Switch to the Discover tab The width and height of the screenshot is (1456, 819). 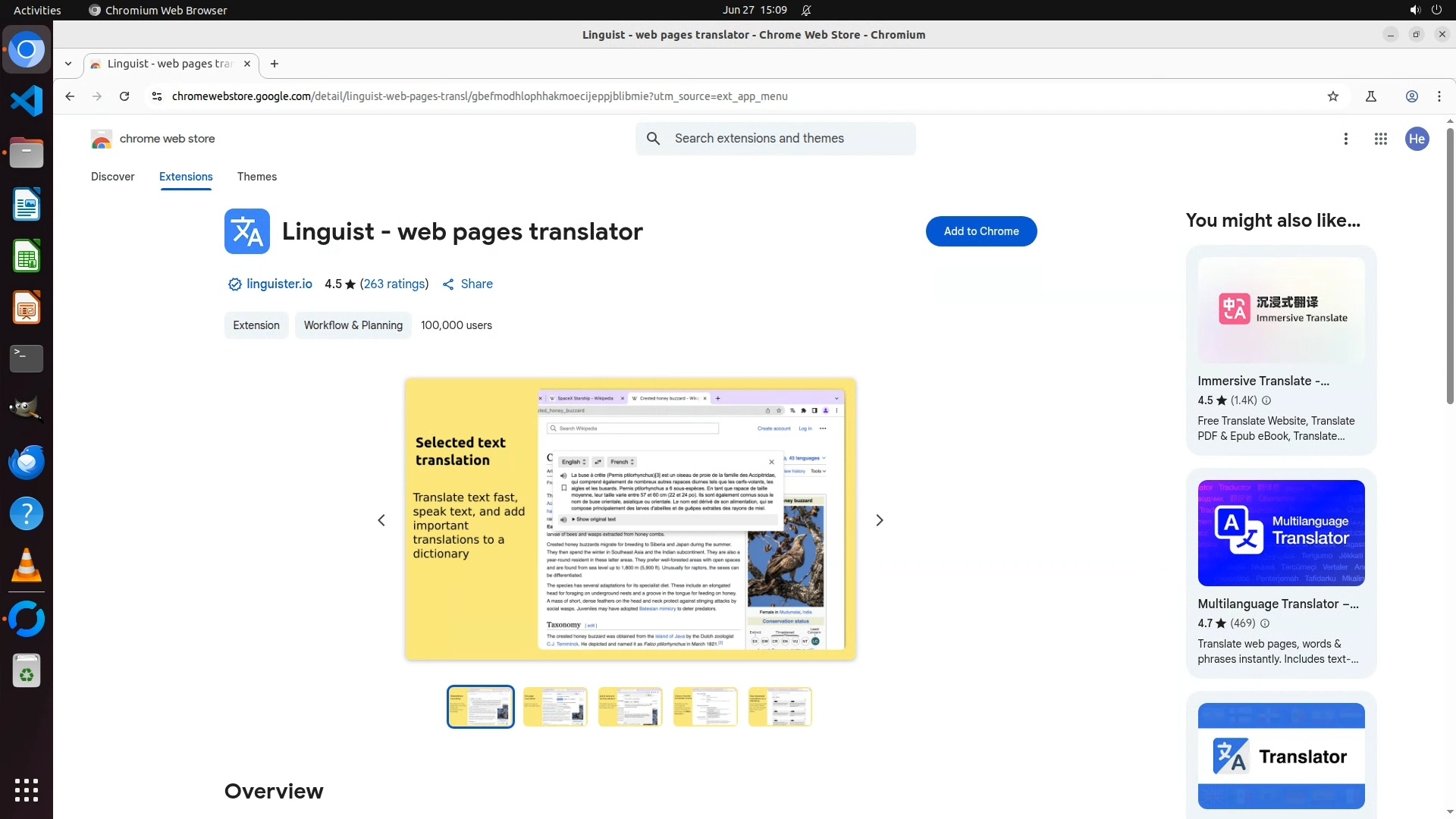[112, 177]
